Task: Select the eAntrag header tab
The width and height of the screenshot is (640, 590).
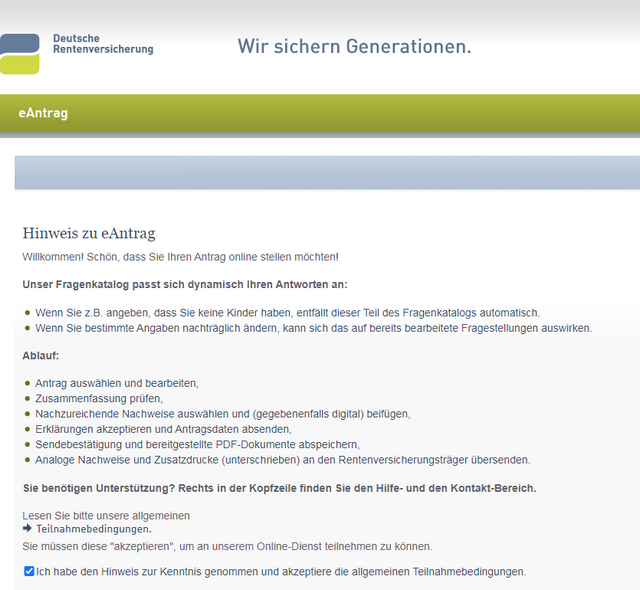Action: [x=43, y=113]
